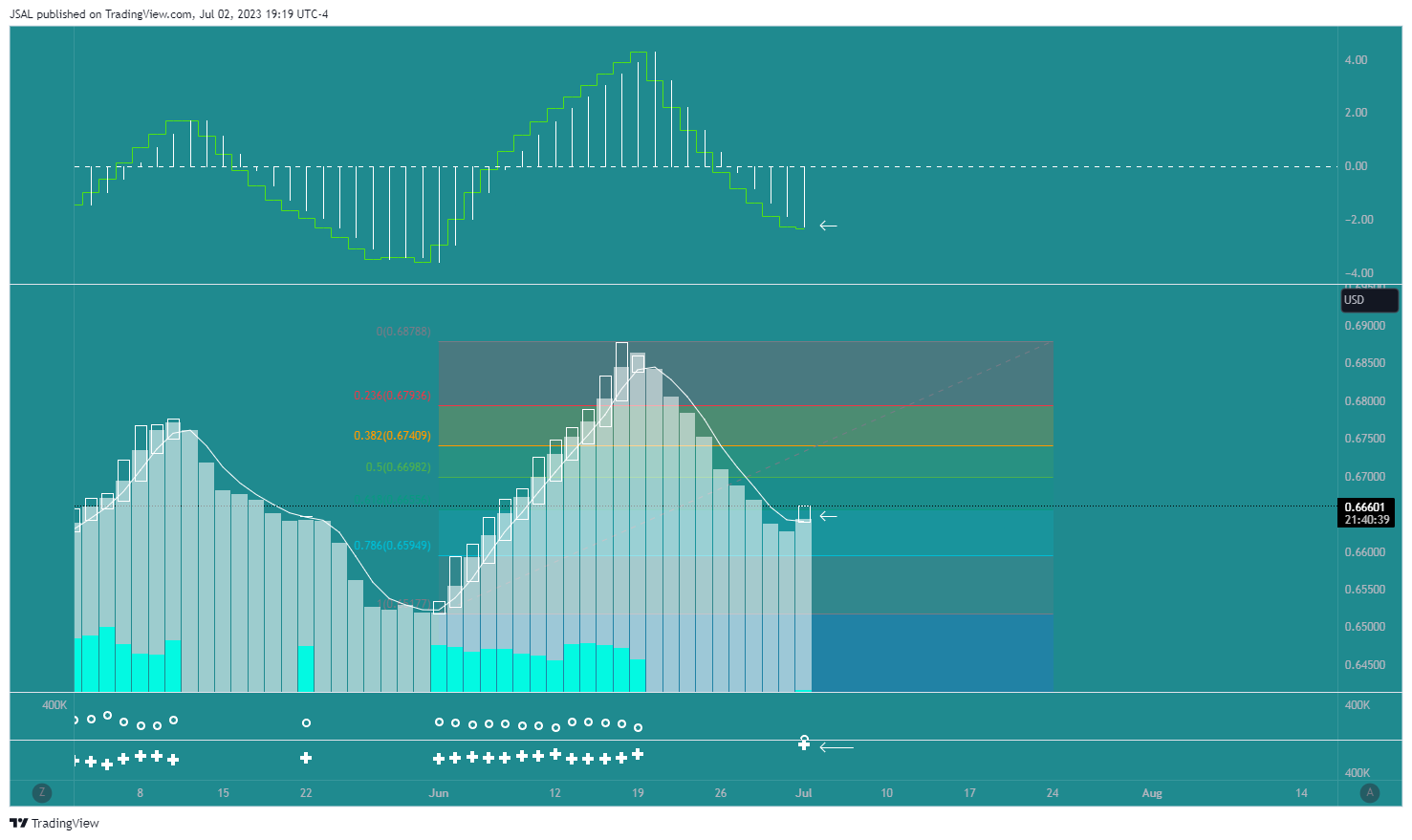1412x840 pixels.
Task: Select the orange 0.382 Fibonacci line
Action: pos(746,445)
